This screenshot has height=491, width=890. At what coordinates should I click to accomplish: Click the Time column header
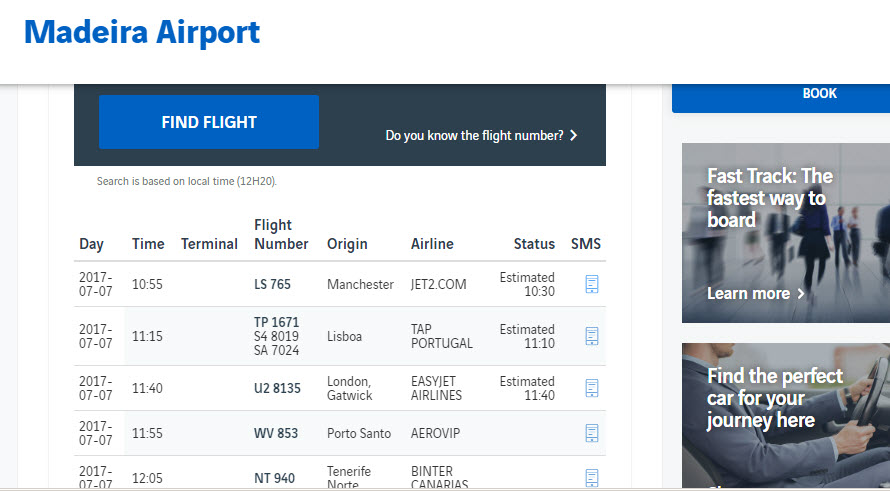[148, 244]
